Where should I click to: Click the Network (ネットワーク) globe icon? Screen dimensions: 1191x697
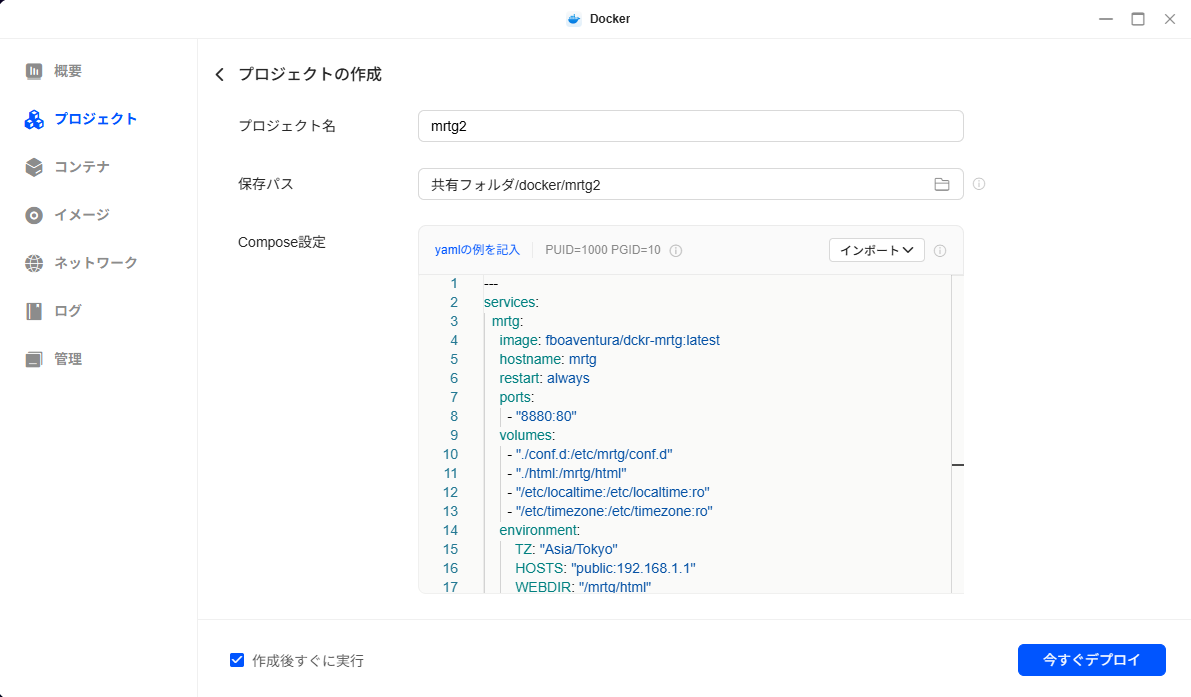[x=33, y=263]
